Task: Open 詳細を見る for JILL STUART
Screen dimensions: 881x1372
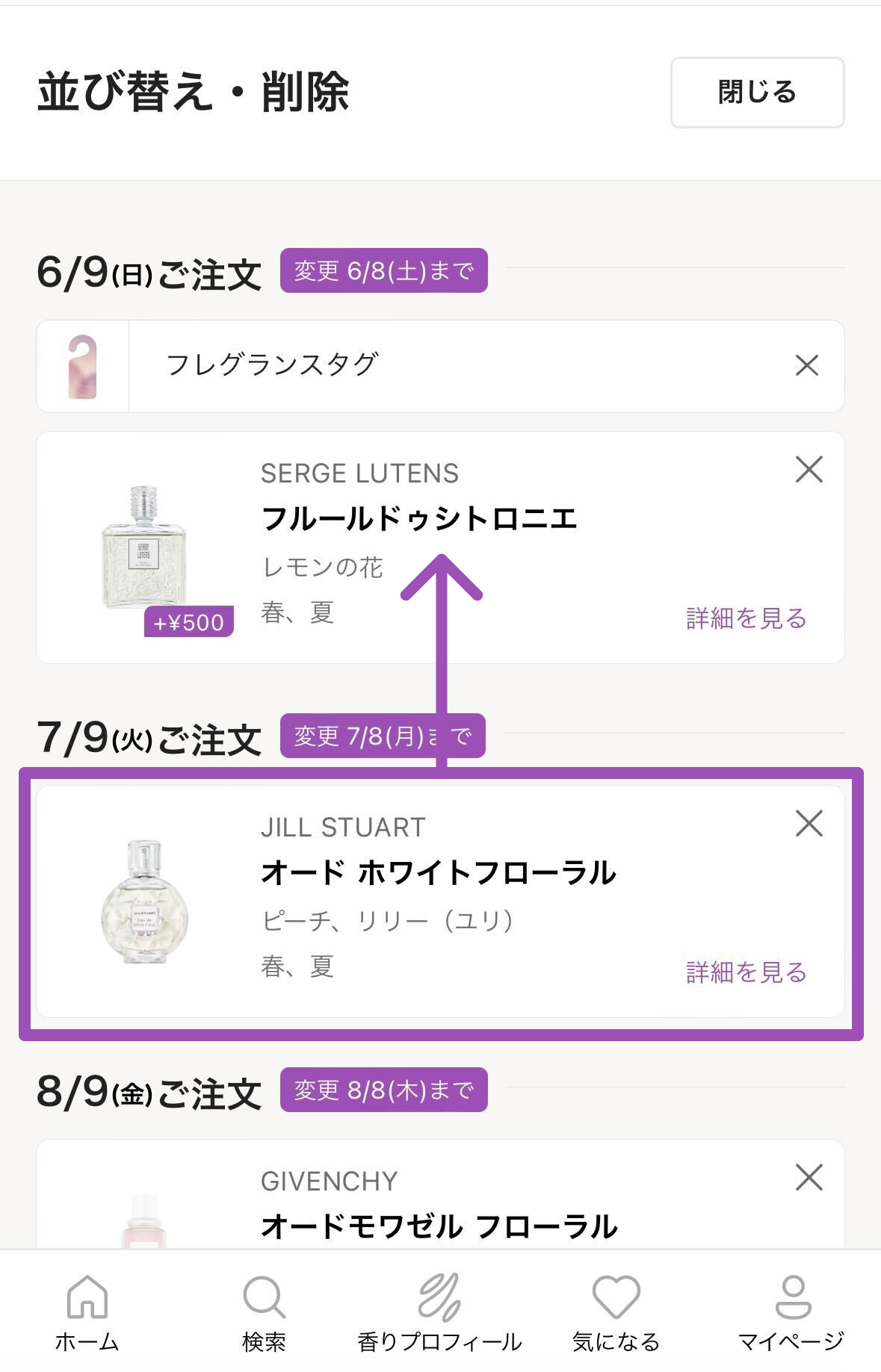Action: tap(746, 972)
